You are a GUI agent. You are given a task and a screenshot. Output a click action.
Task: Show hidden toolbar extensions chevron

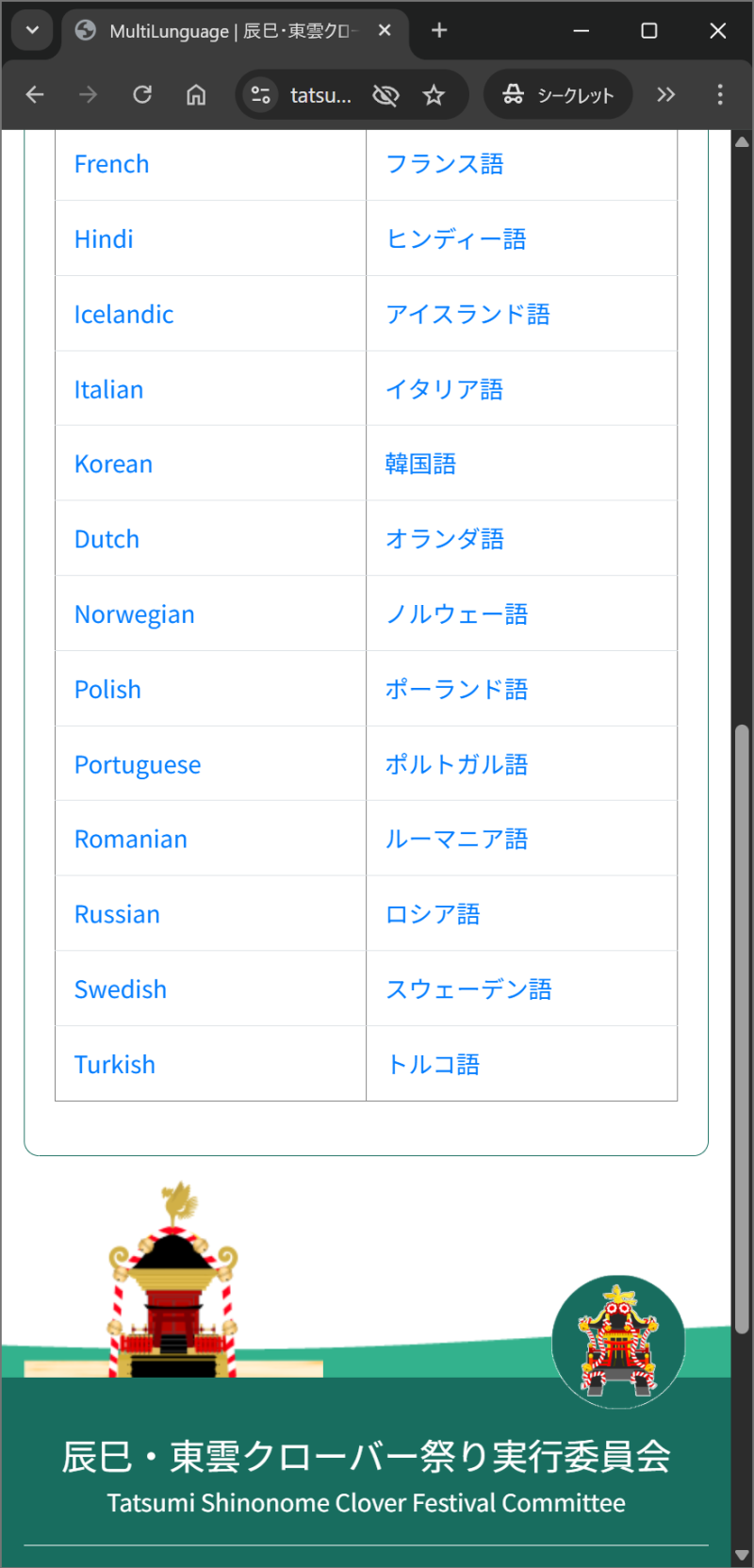[666, 94]
